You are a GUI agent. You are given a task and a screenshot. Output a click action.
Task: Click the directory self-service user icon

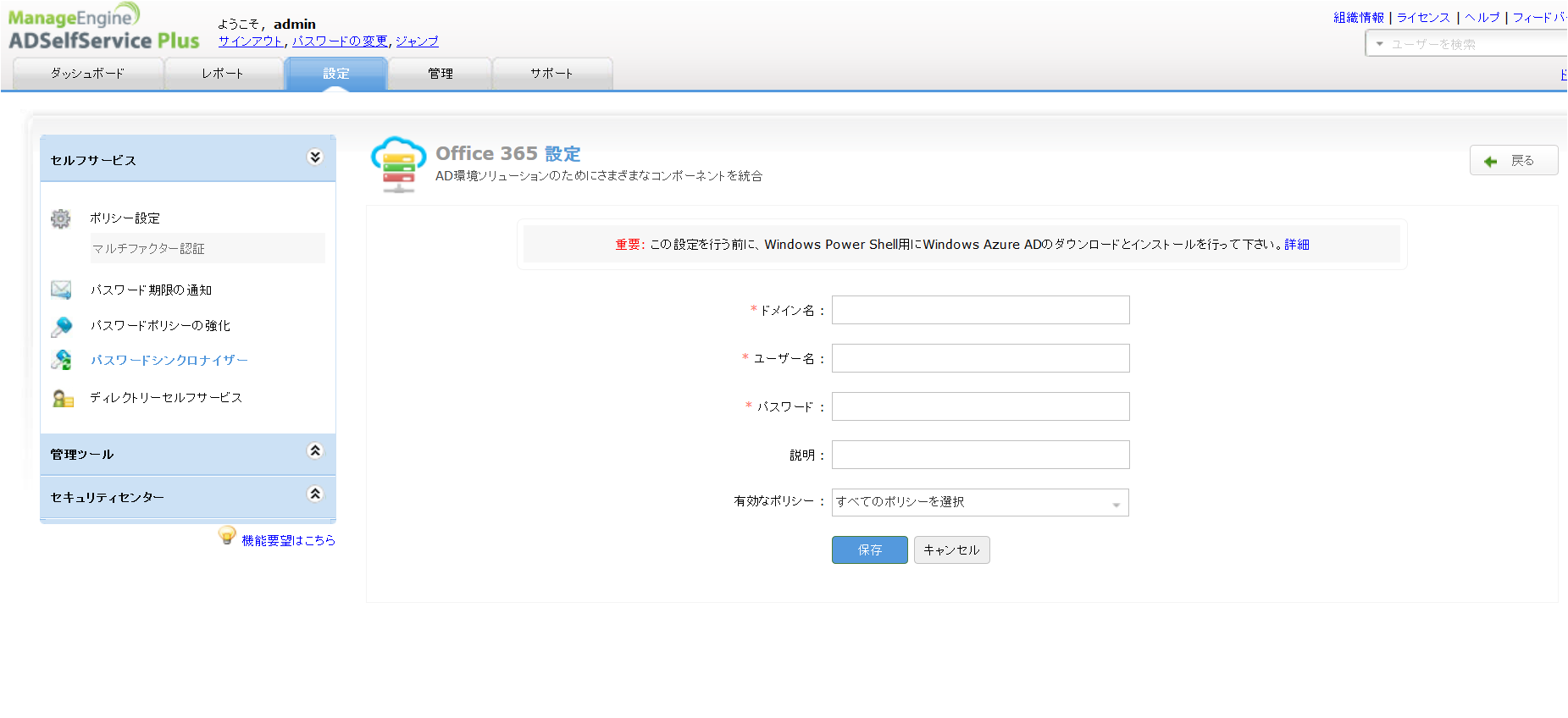tap(63, 398)
